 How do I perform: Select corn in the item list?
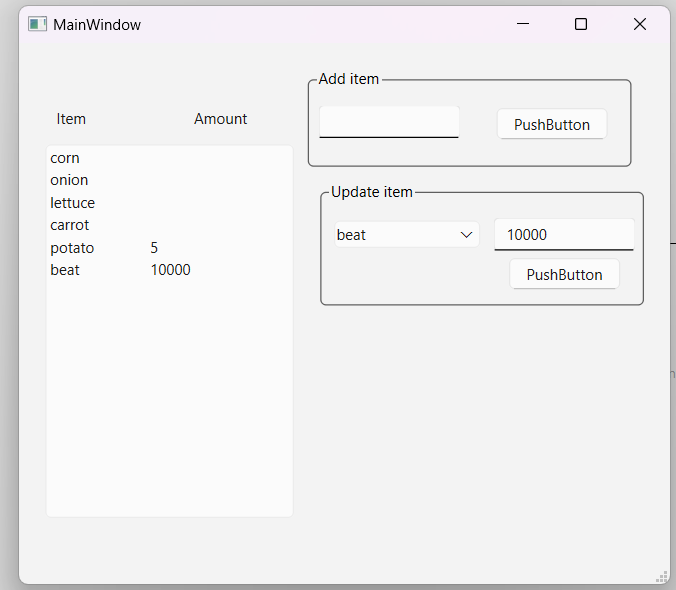[x=65, y=158]
